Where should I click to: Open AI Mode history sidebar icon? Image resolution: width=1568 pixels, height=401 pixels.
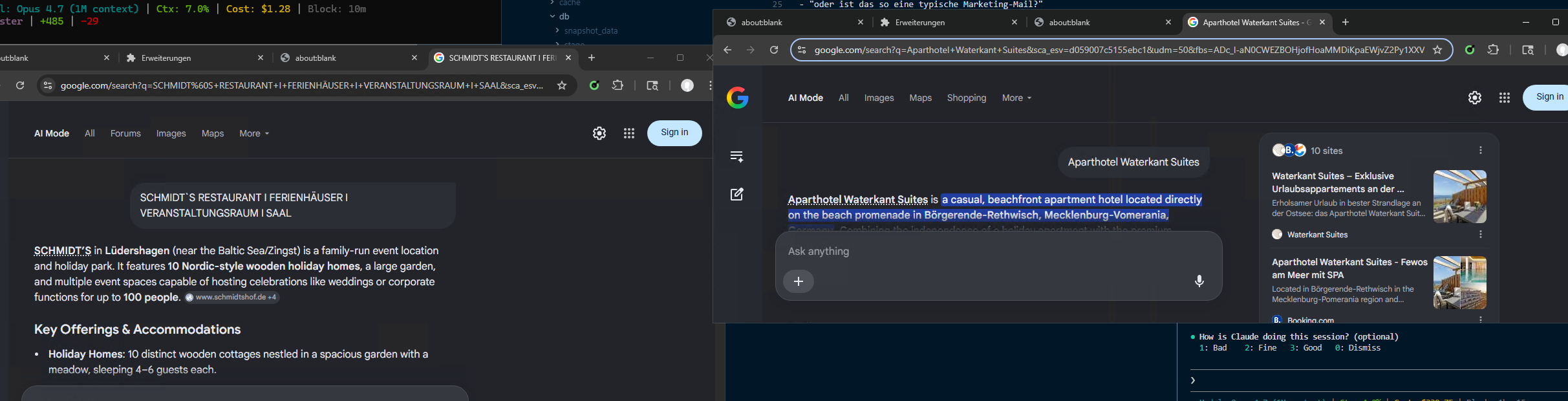(x=736, y=156)
